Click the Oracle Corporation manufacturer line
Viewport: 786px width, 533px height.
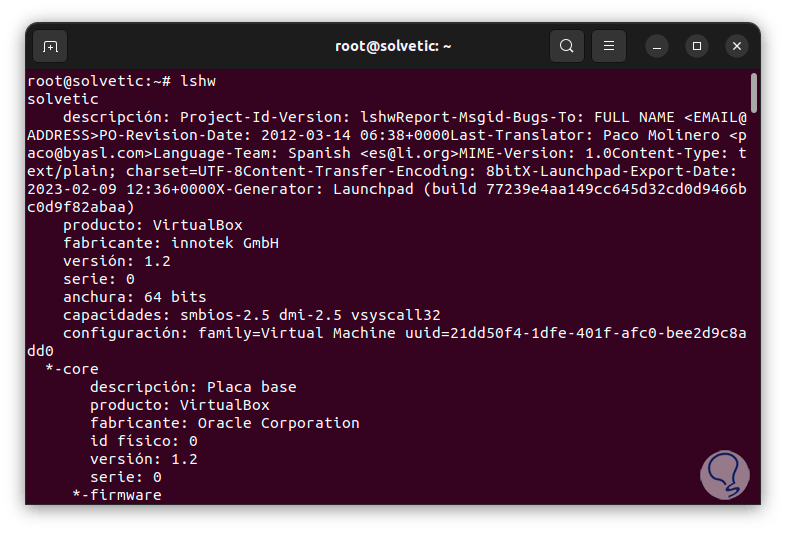tap(224, 423)
